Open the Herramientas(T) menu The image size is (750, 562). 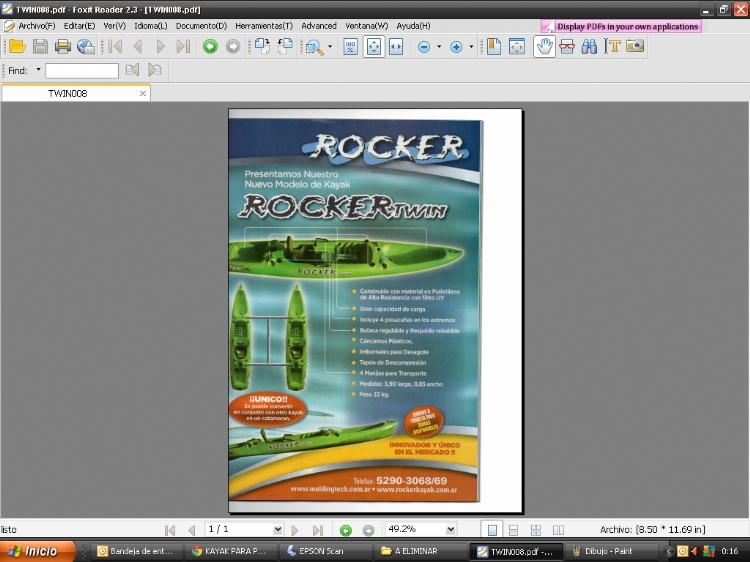(264, 26)
